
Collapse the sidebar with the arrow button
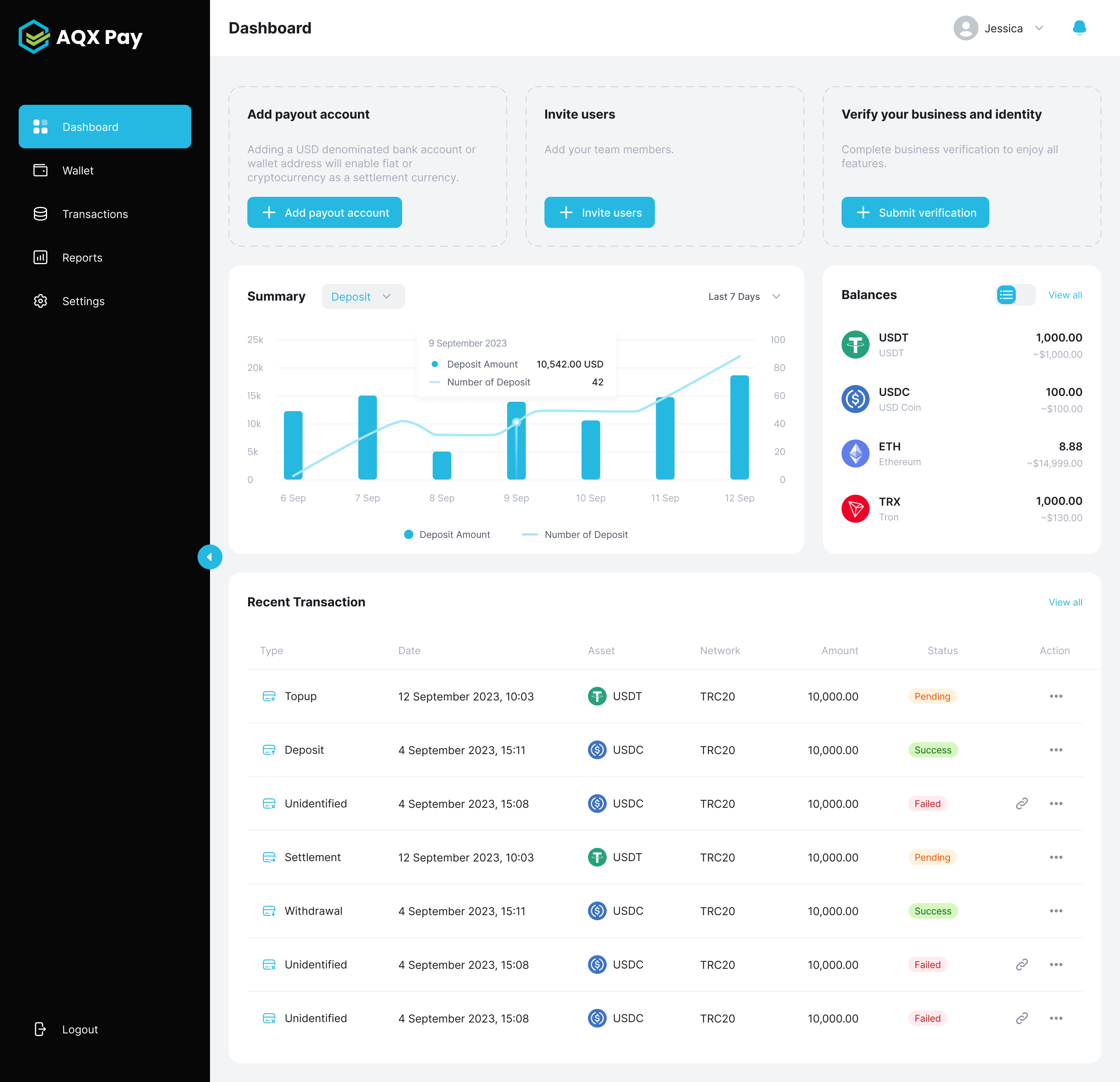click(210, 557)
